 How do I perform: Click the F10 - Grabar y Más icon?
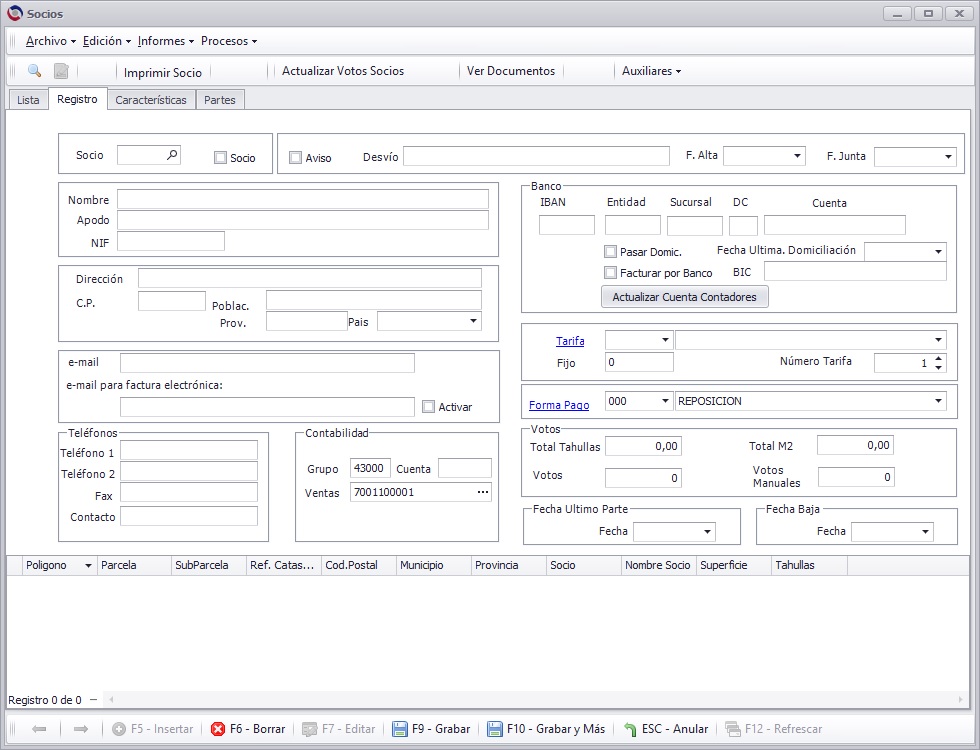coord(494,729)
